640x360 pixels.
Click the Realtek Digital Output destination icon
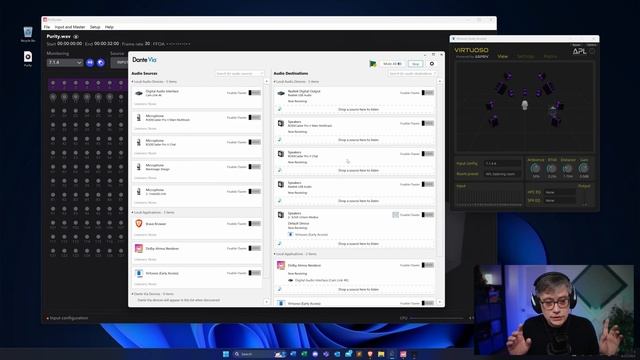[x=281, y=93]
